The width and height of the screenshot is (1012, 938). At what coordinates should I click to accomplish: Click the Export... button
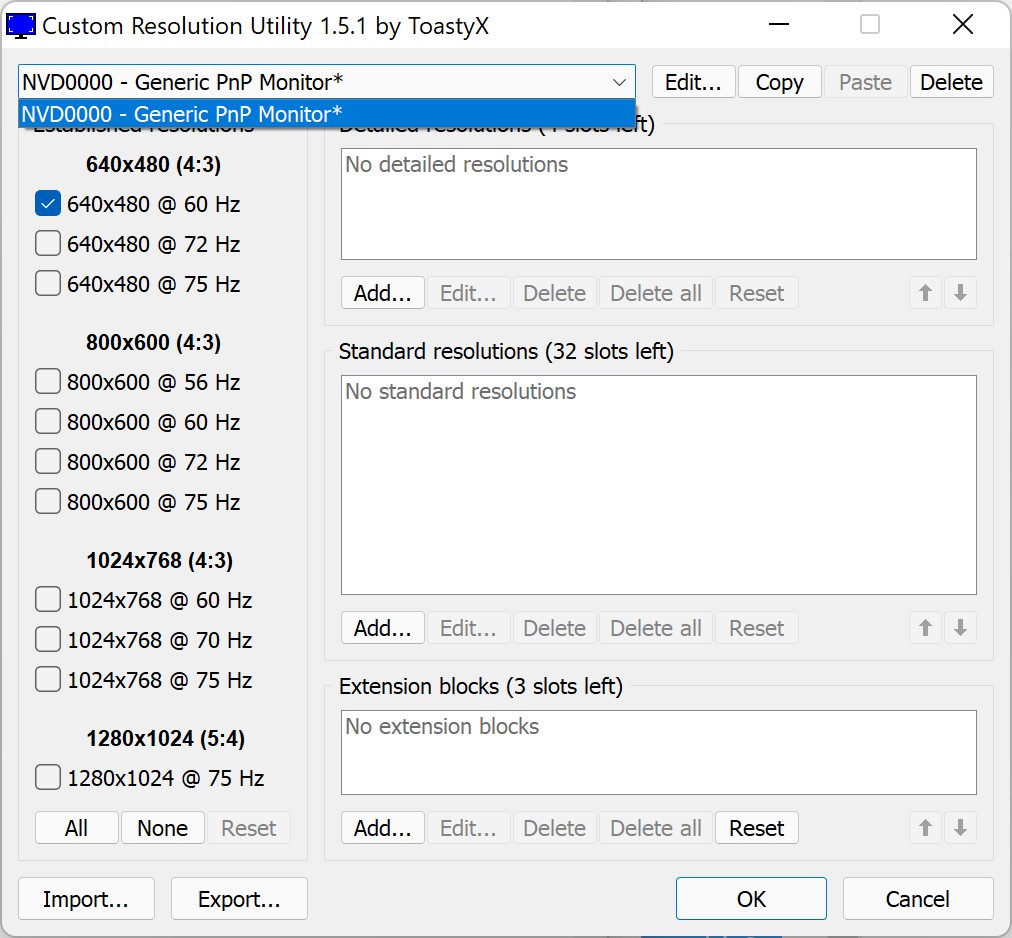(x=239, y=899)
